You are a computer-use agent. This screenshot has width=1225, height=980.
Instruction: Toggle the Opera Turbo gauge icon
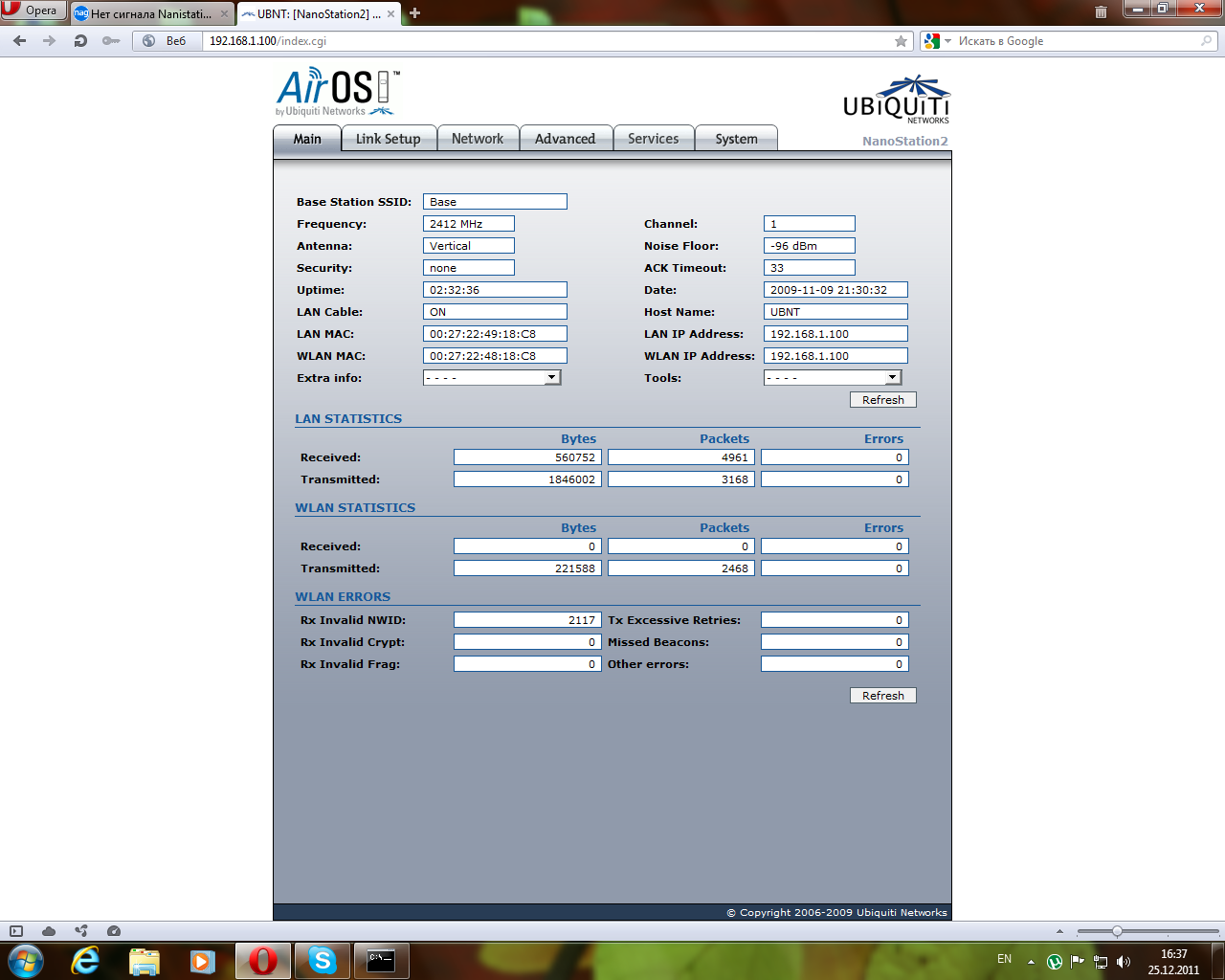[x=114, y=931]
